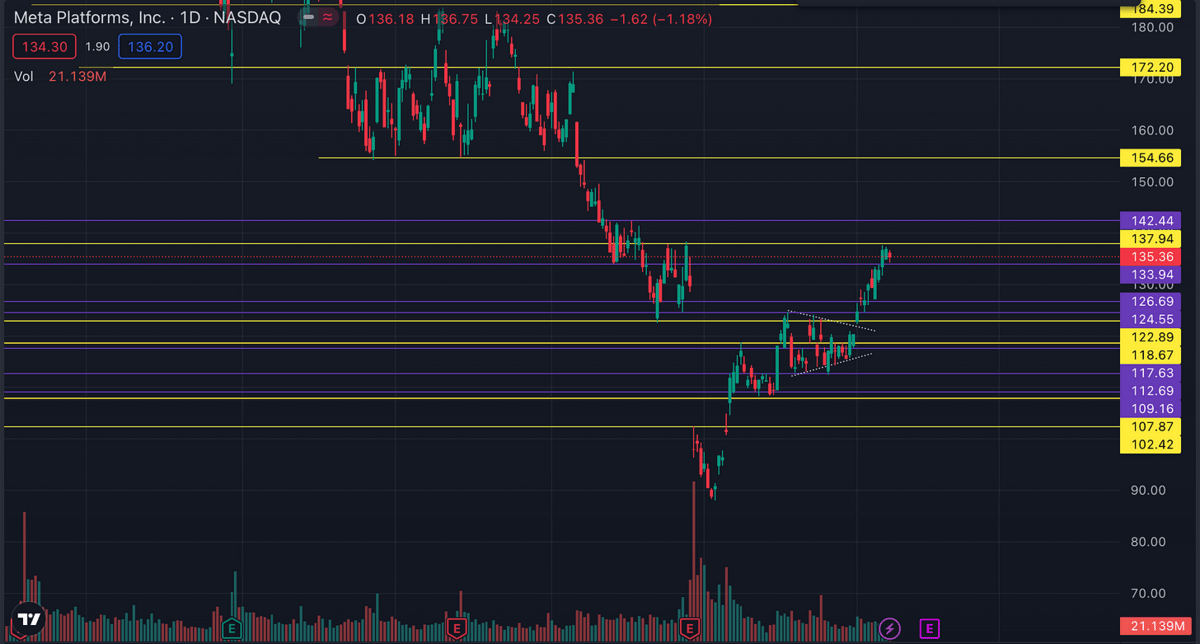The image size is (1200, 644).
Task: Click the open value O 136.18
Action: 385,19
